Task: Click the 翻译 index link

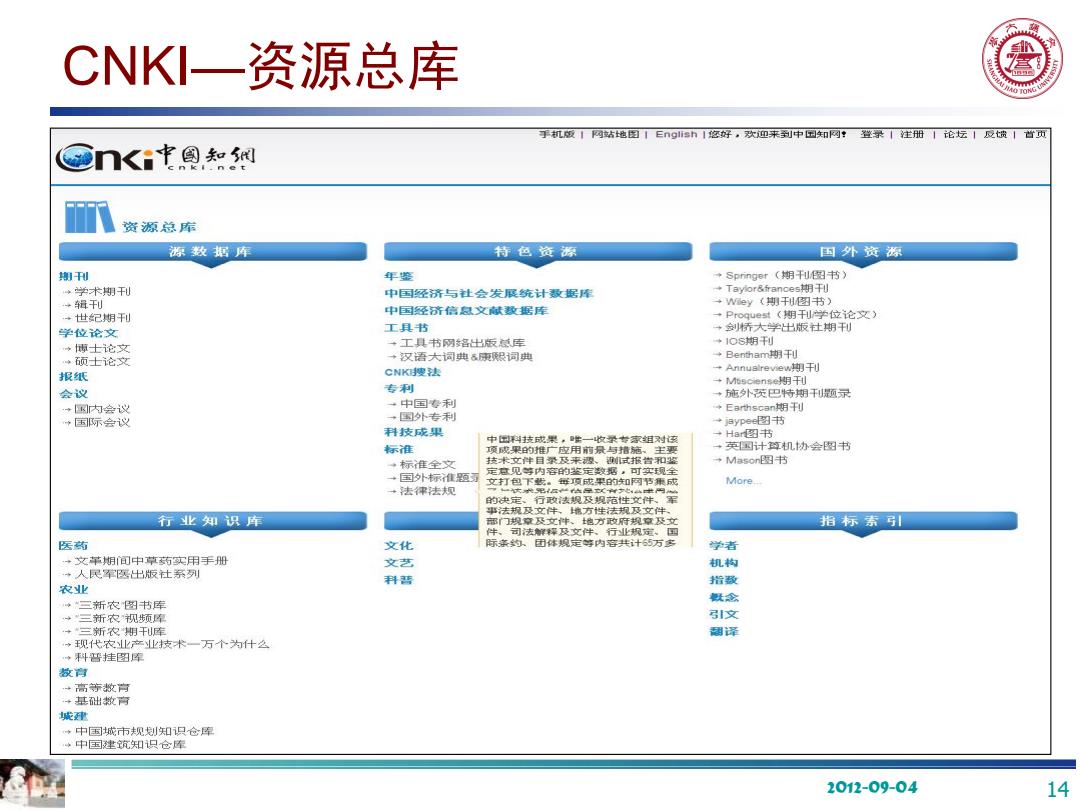Action: pyautogui.click(x=724, y=632)
